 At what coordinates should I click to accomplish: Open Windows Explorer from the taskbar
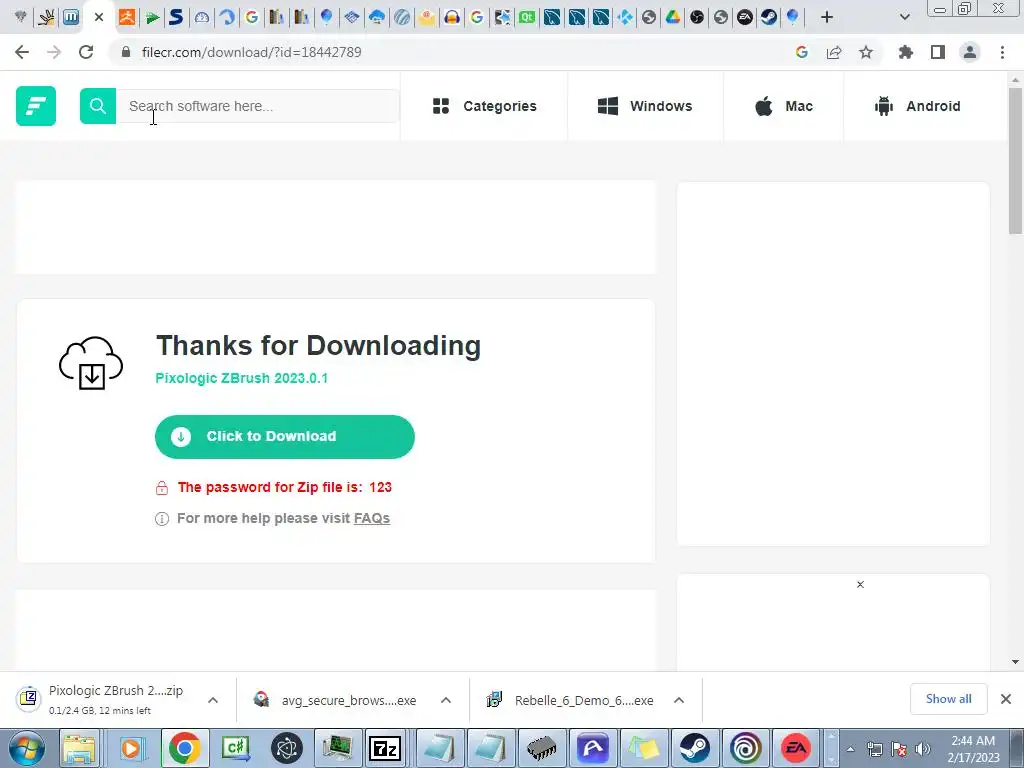pyautogui.click(x=80, y=748)
